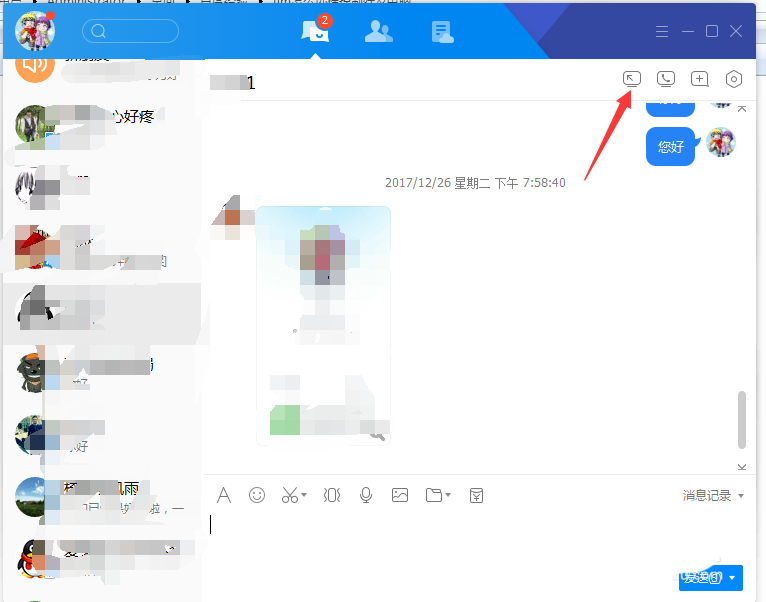This screenshot has width=766, height=602.
Task: Open the conversation ending with 心好疼
Action: [103, 127]
